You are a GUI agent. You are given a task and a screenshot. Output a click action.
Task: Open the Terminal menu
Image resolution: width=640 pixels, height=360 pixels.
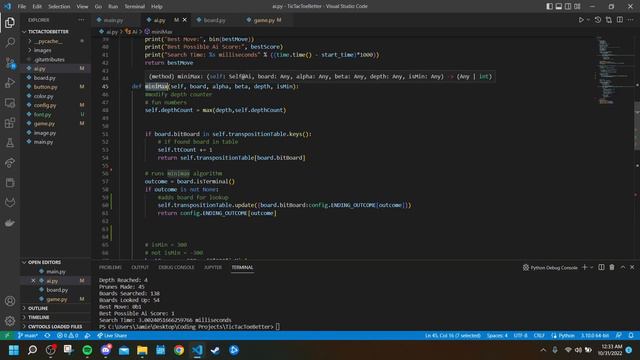pyautogui.click(x=134, y=6)
